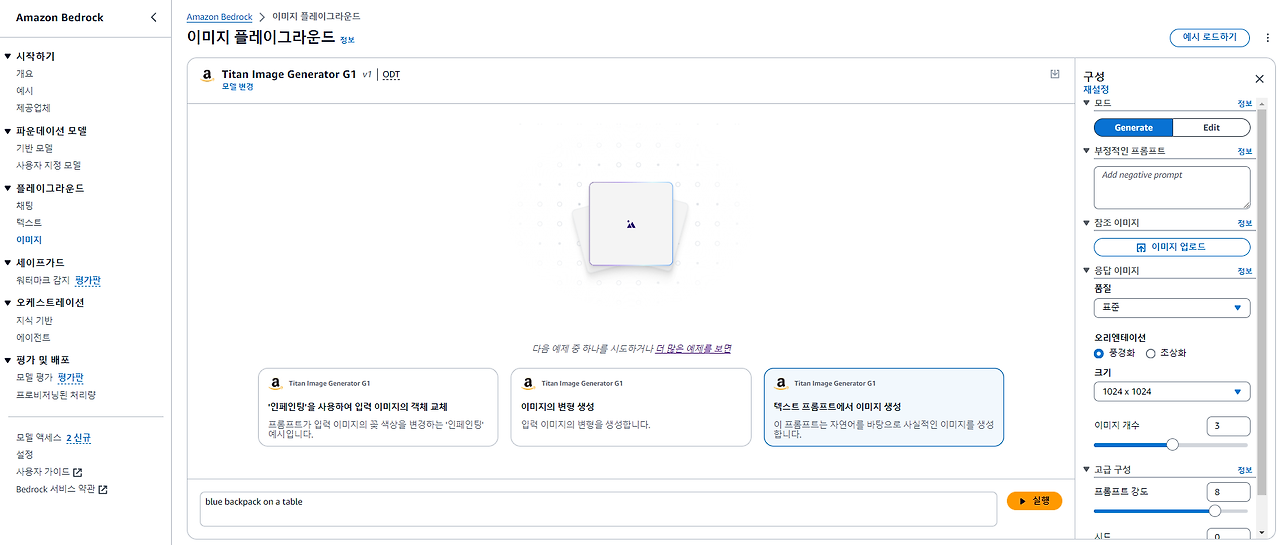Click the configuration panel scrollbar

pos(1264,300)
